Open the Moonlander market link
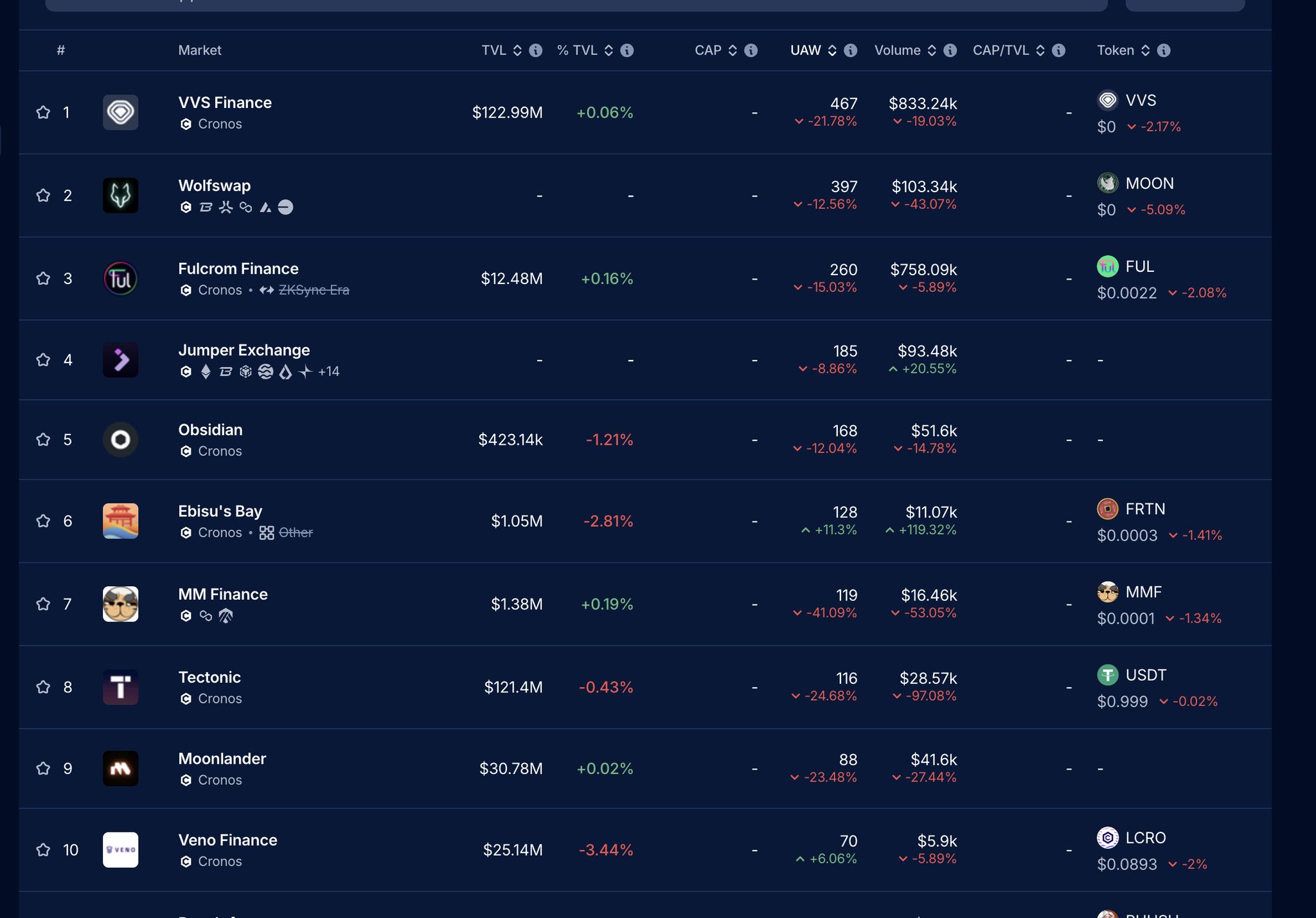Screen dimensions: 1316x918 point(222,759)
